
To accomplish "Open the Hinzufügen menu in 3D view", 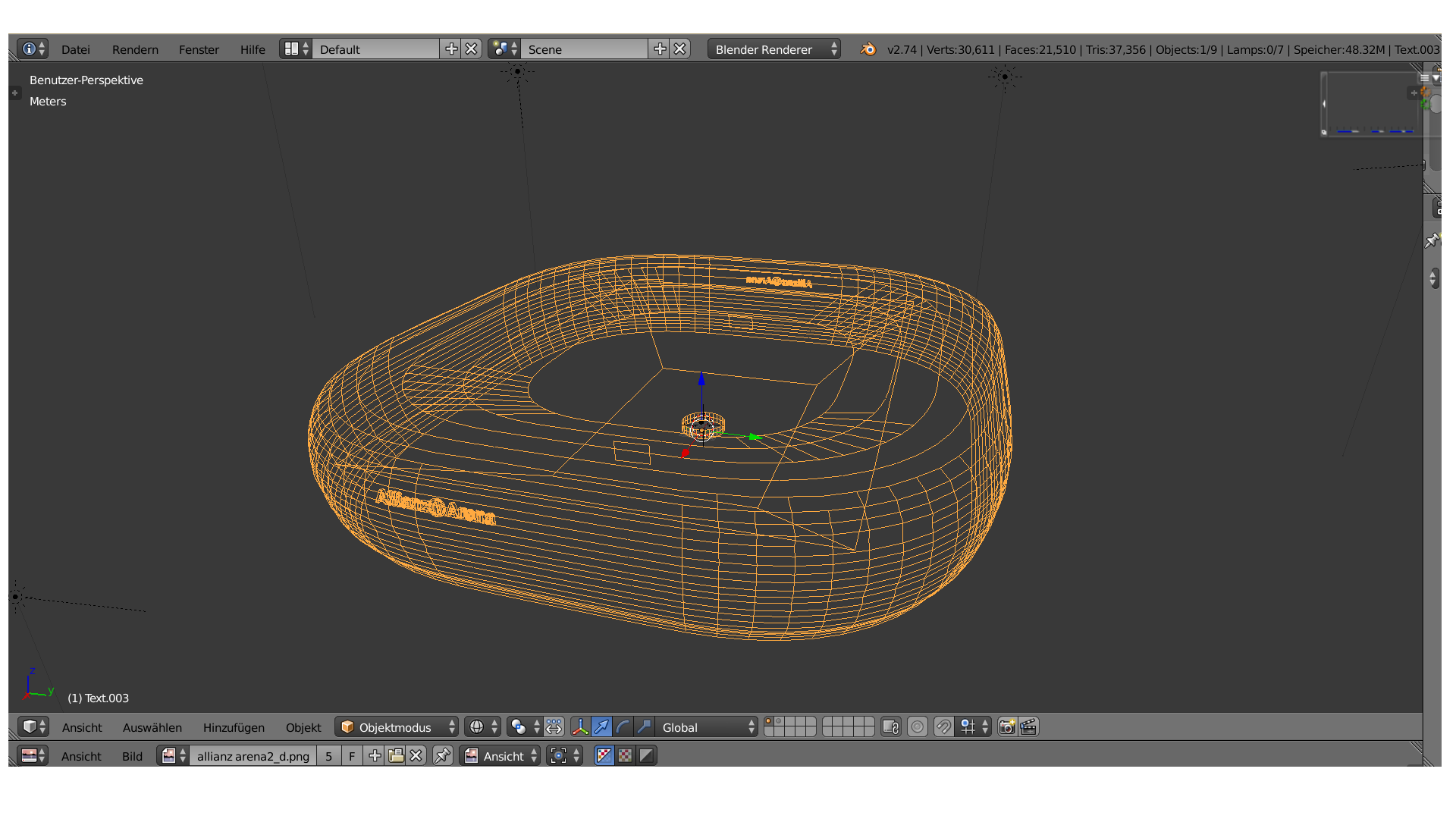I will 234,727.
